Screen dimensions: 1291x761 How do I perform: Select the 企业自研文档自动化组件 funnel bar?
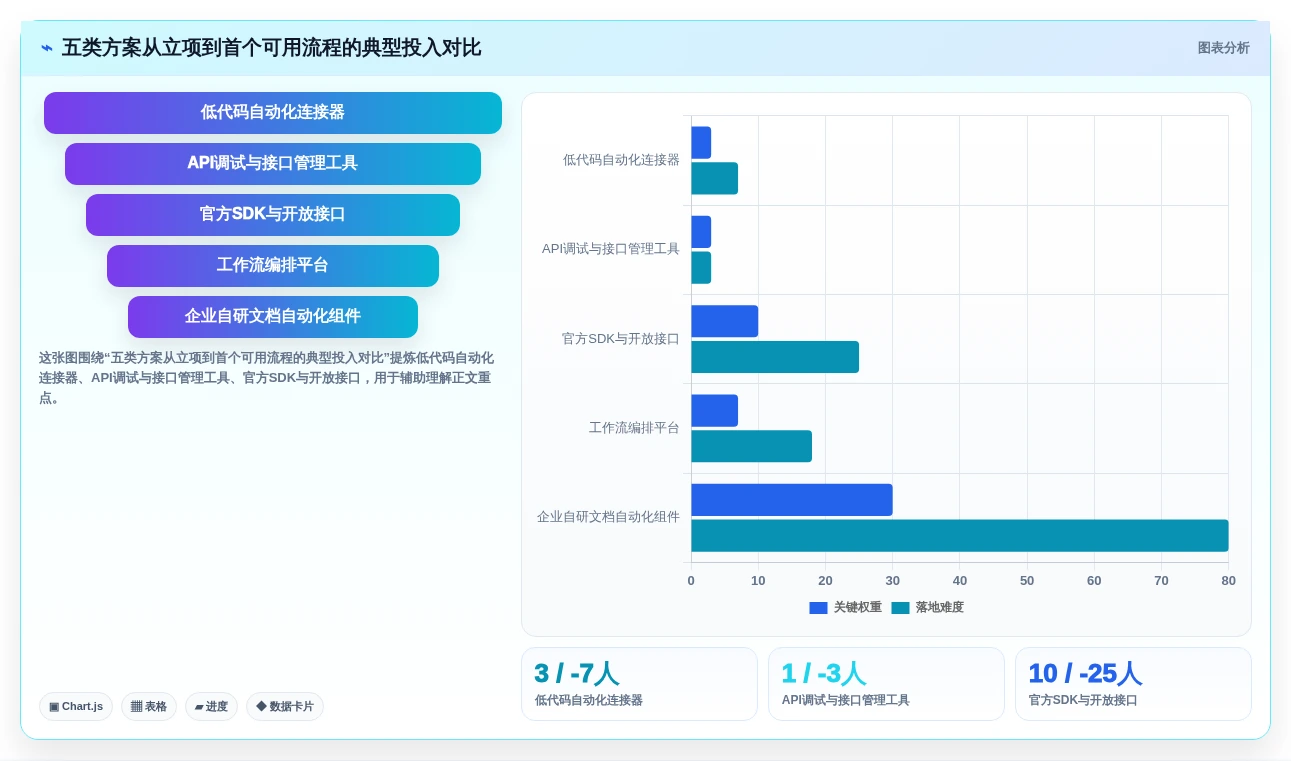click(x=273, y=317)
